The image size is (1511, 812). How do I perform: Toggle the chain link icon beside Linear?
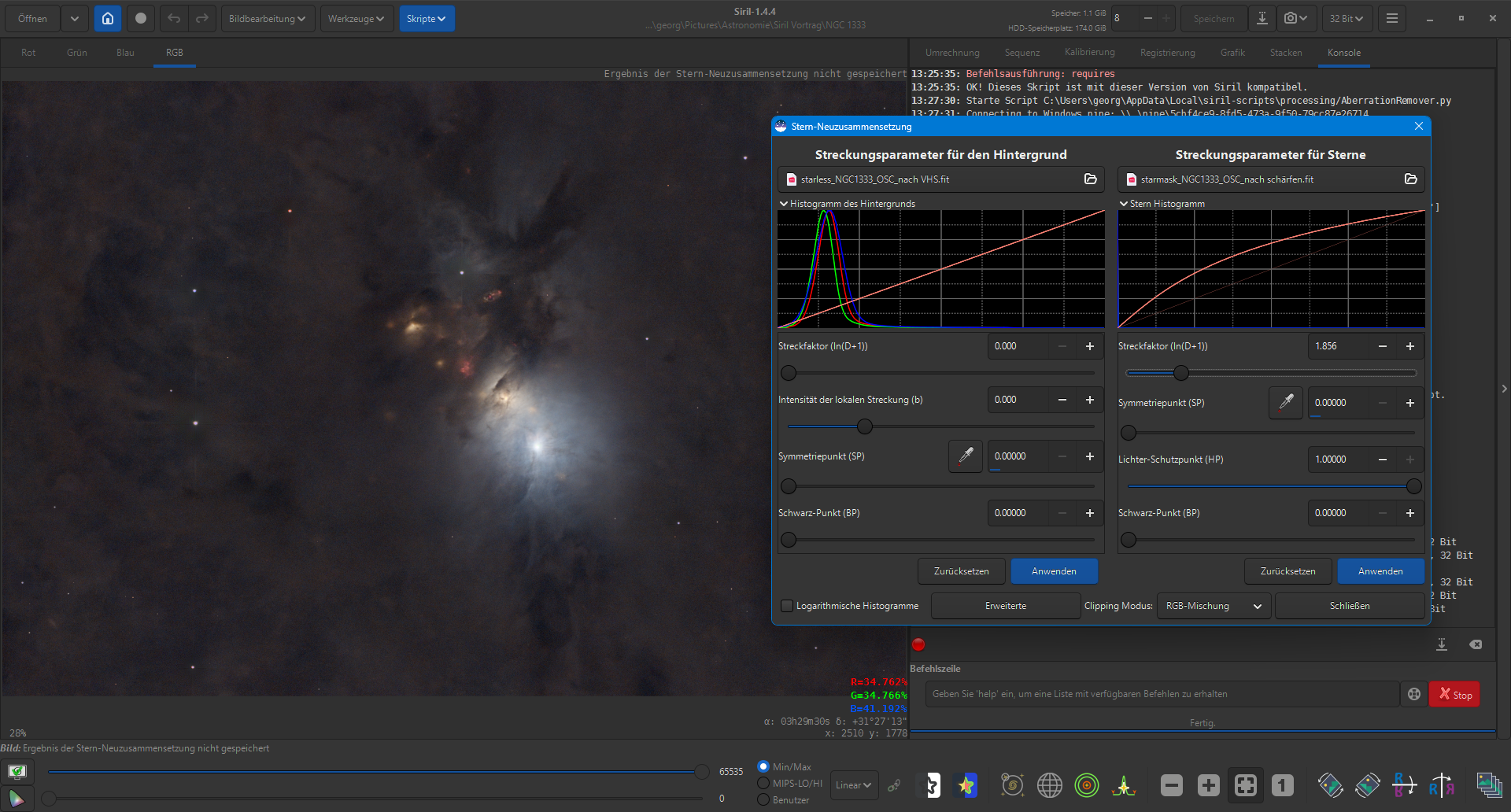click(895, 785)
